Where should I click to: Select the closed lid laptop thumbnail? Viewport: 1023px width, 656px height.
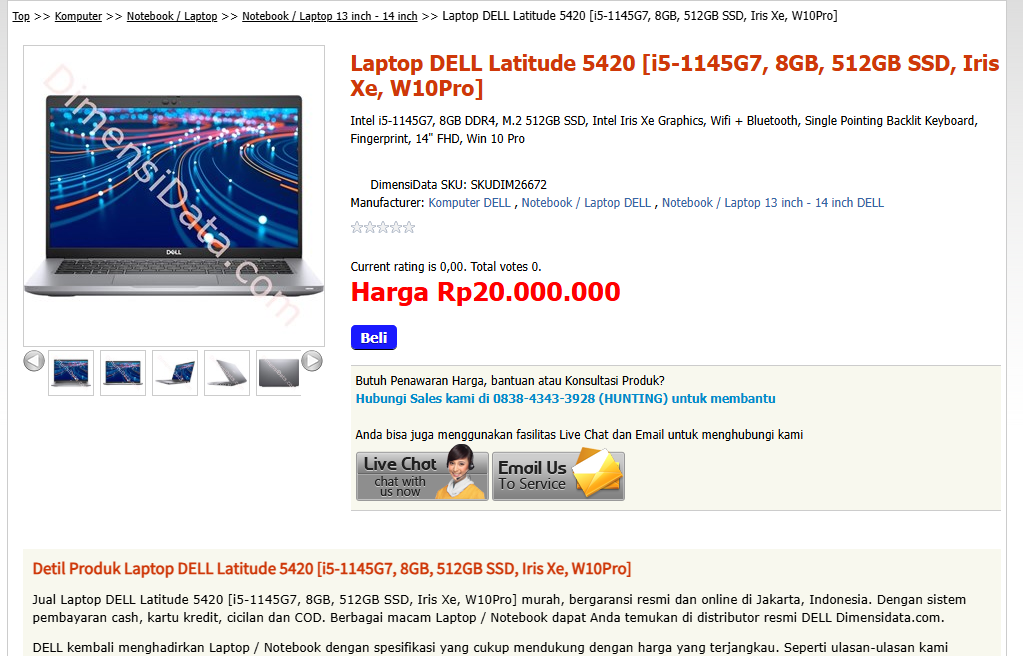click(279, 373)
